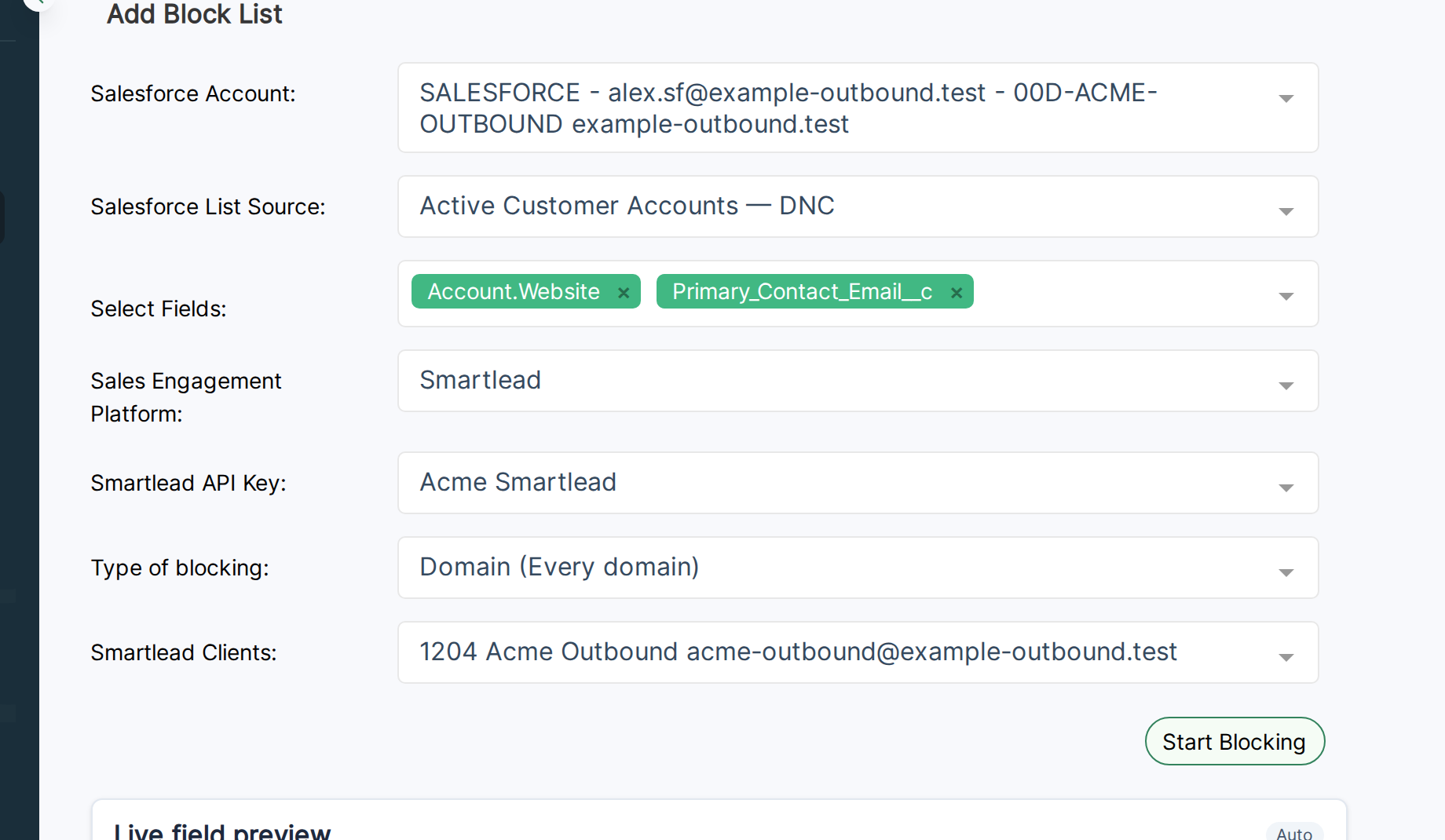
Task: Click the Type of blocking label
Action: tap(180, 568)
